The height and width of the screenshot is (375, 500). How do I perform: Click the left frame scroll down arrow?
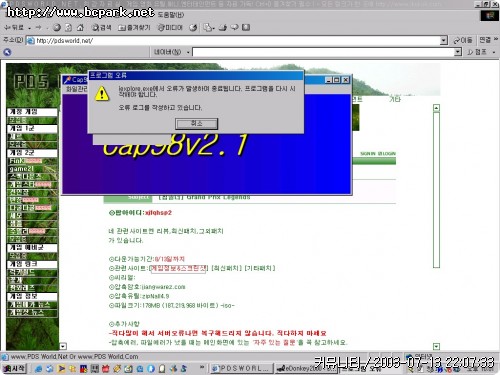63,346
